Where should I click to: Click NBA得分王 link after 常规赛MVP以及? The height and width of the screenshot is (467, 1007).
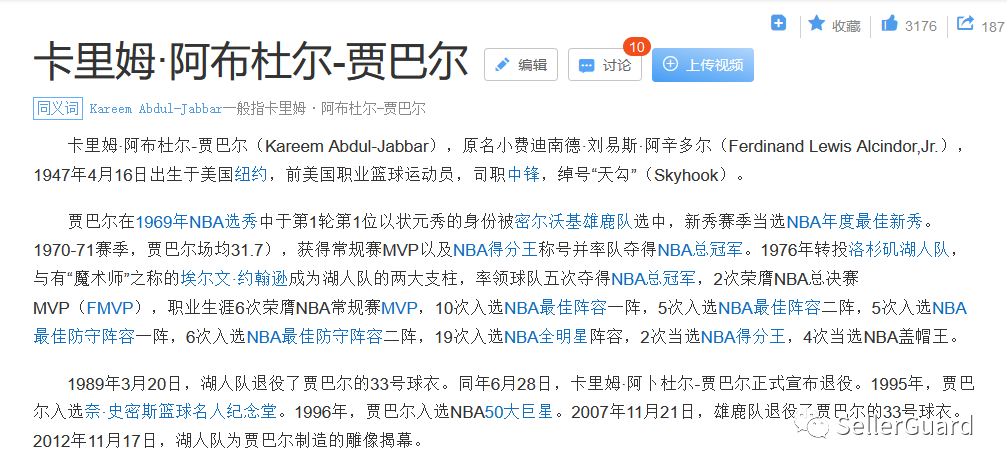(x=495, y=249)
